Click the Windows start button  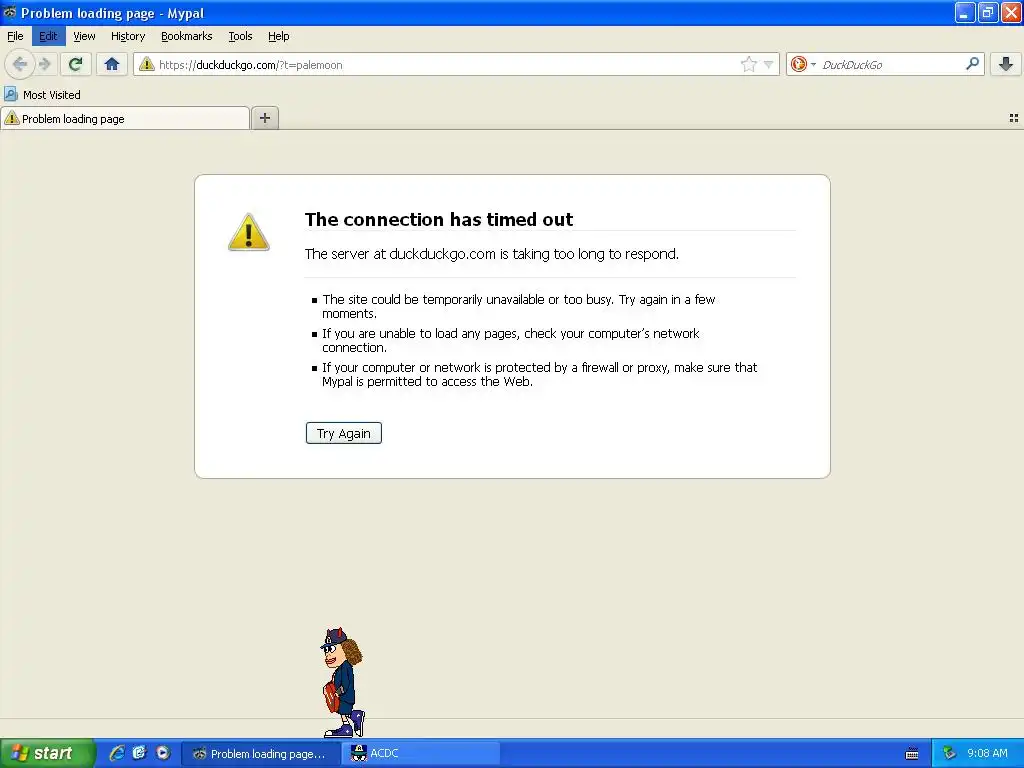47,753
